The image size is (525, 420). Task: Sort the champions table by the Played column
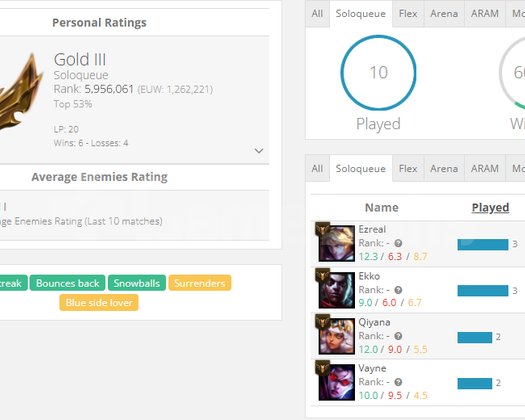pyautogui.click(x=490, y=208)
